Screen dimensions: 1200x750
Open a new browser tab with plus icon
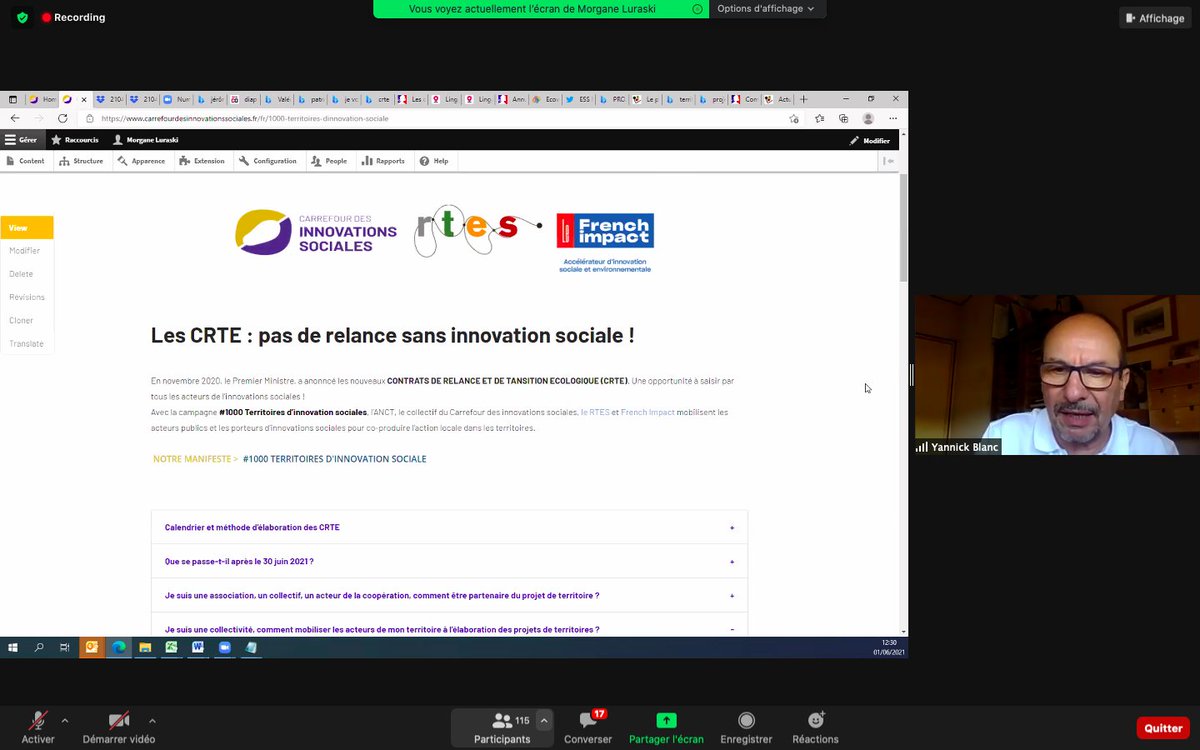click(x=803, y=99)
